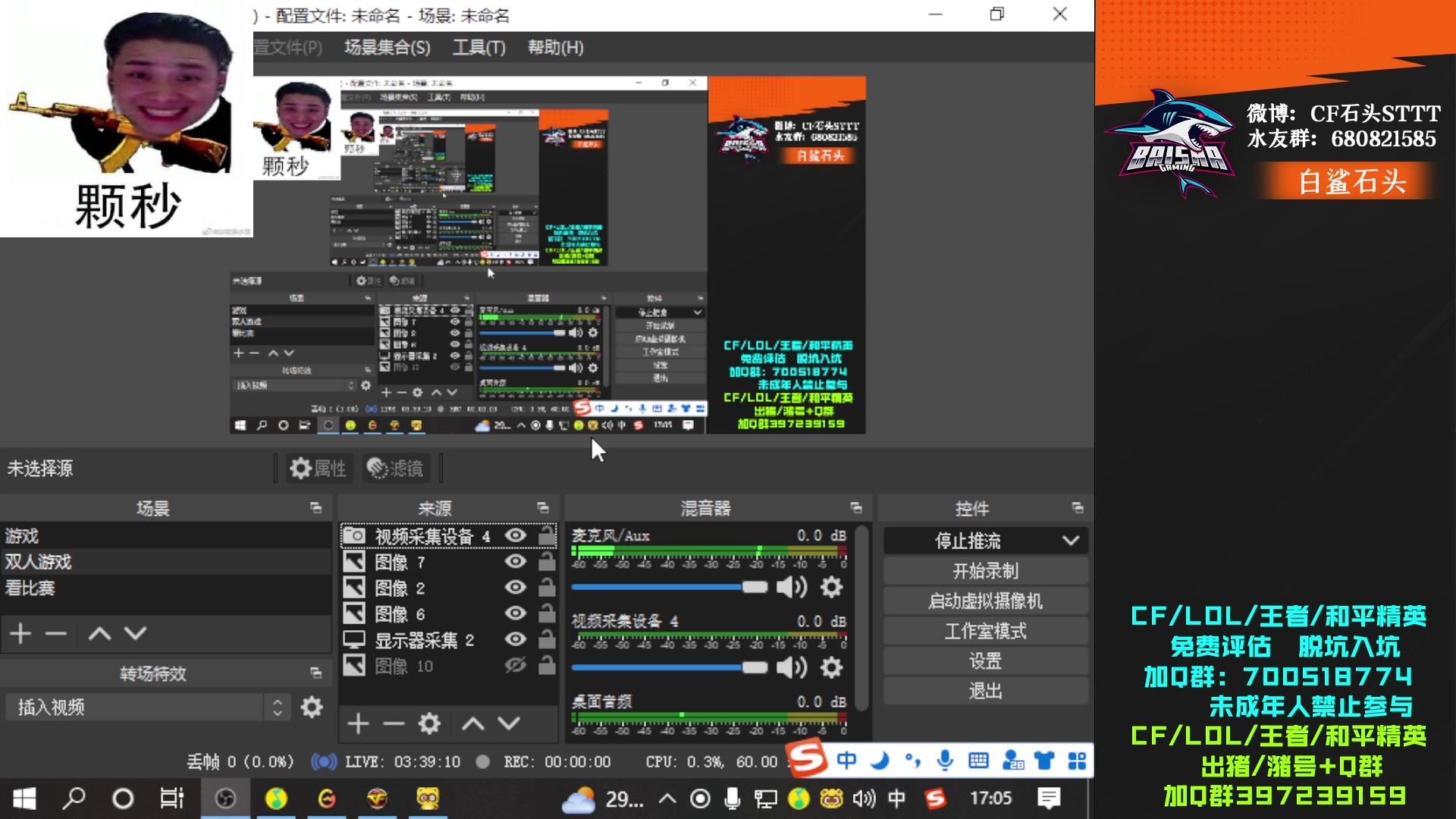
Task: Enable 工作室模式 studio mode
Action: pyautogui.click(x=985, y=630)
